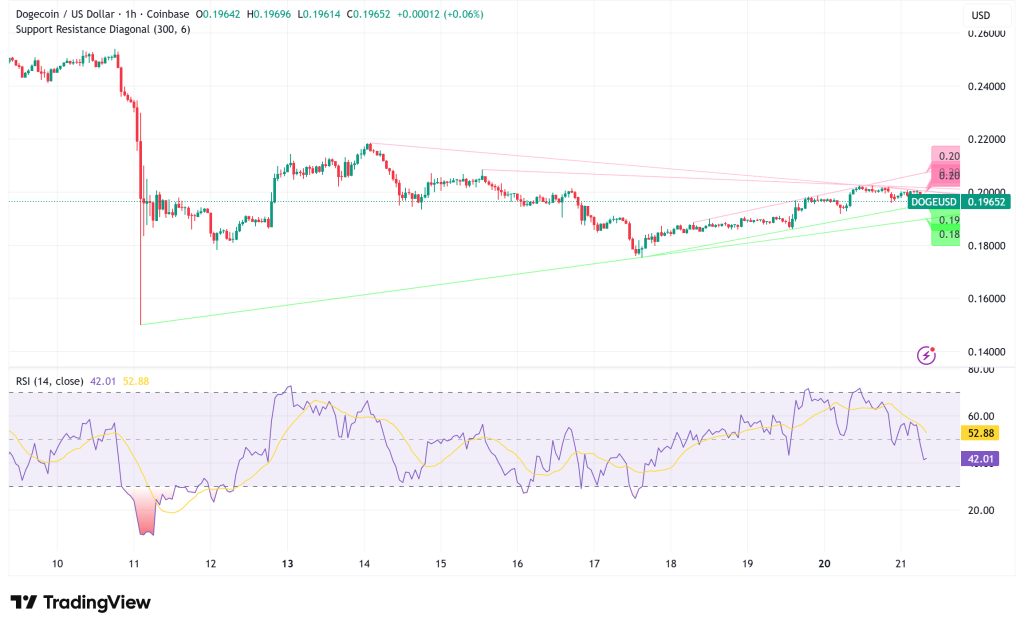Click the date 11 on time axis
This screenshot has width=1024, height=629.
tap(134, 564)
